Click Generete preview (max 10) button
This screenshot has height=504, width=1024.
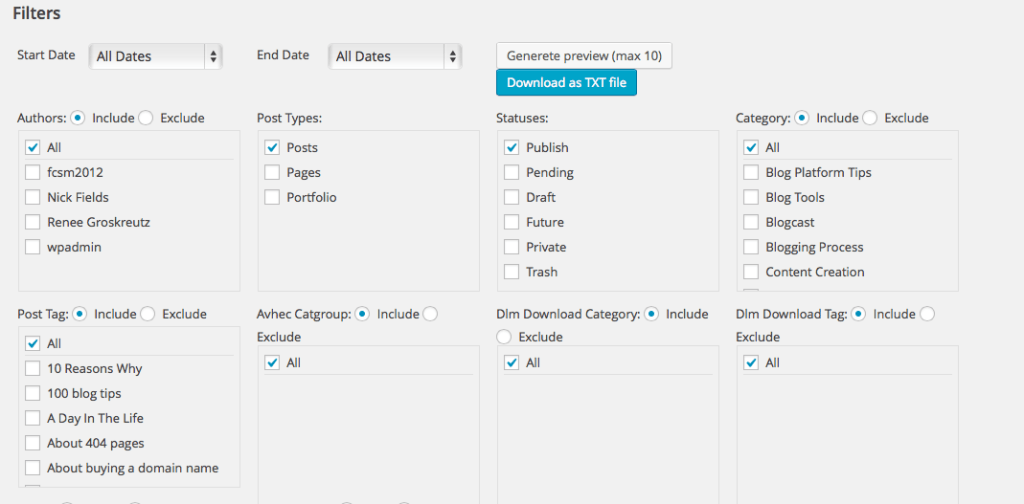click(x=584, y=56)
